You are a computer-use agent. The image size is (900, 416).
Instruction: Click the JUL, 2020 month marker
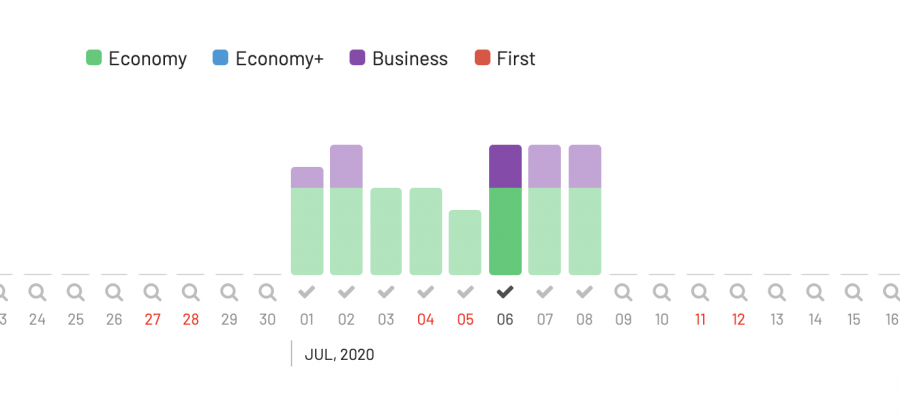[339, 354]
